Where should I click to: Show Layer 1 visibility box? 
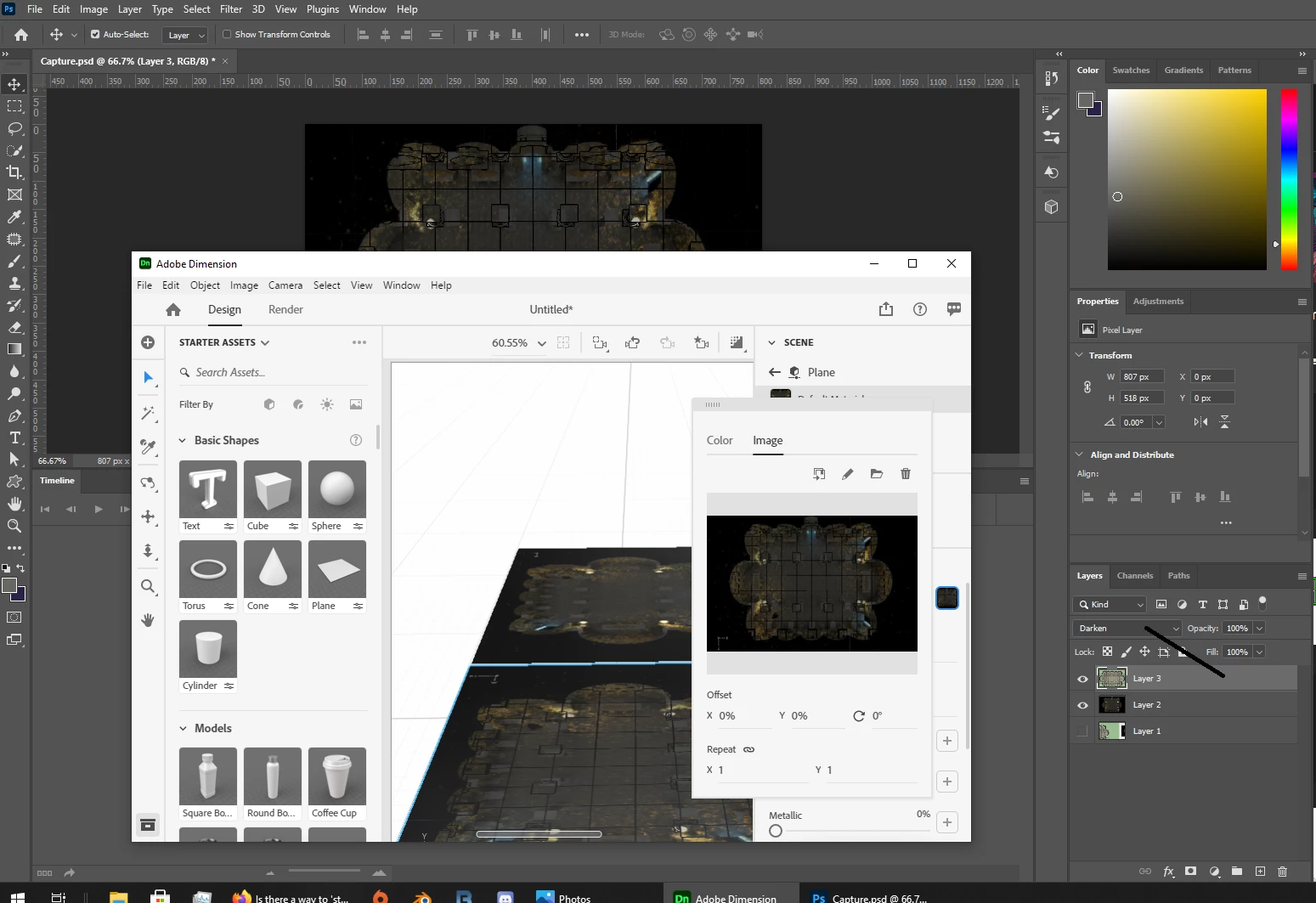(1082, 731)
